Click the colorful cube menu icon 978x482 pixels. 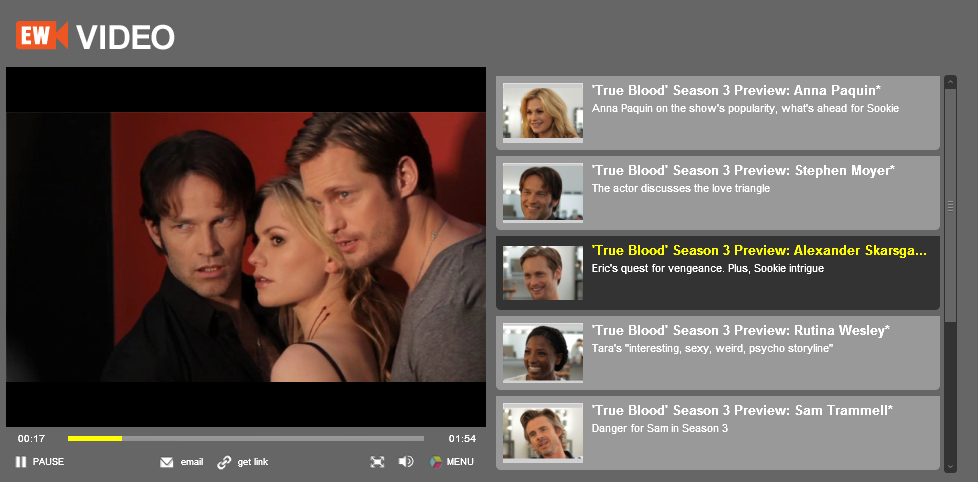pos(435,462)
